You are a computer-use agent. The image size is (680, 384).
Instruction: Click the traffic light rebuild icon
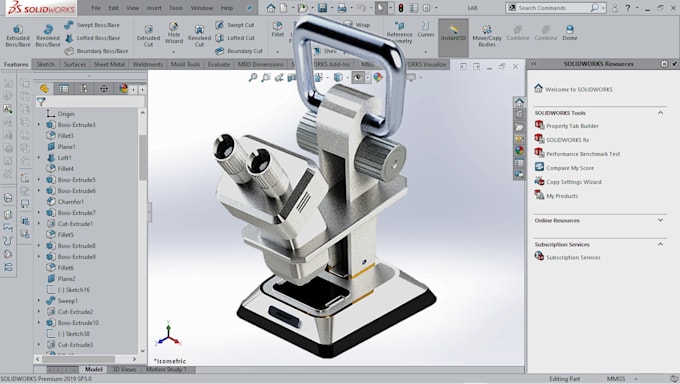(x=401, y=8)
